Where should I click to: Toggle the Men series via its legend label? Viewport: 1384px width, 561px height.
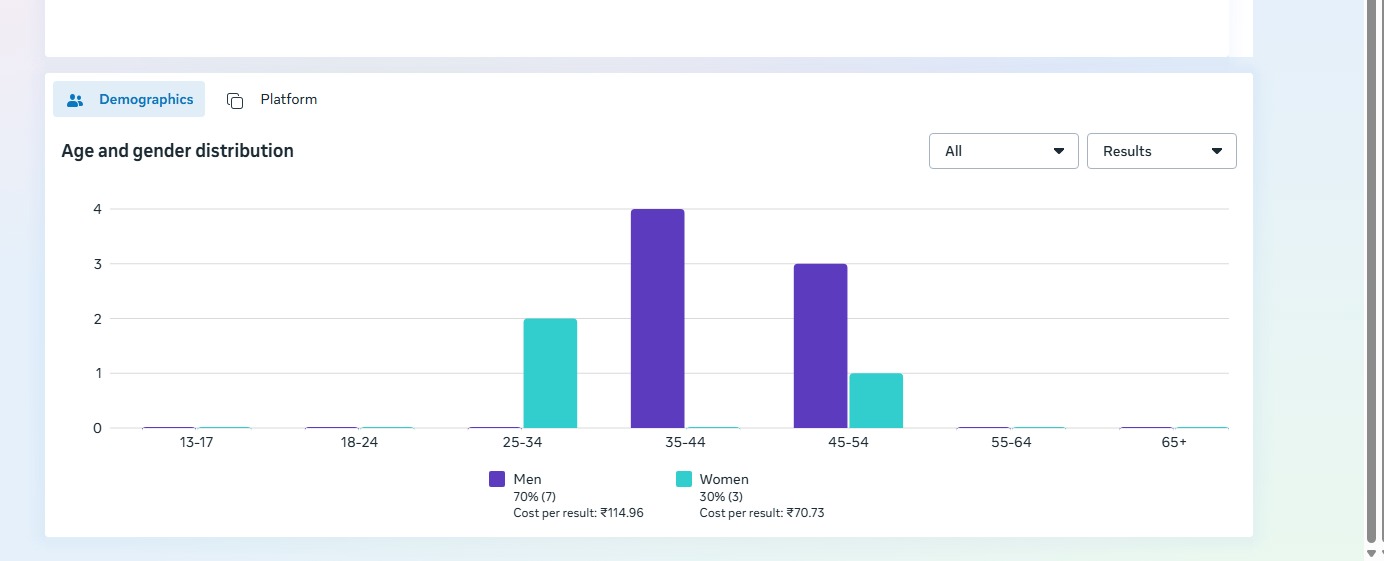click(527, 479)
